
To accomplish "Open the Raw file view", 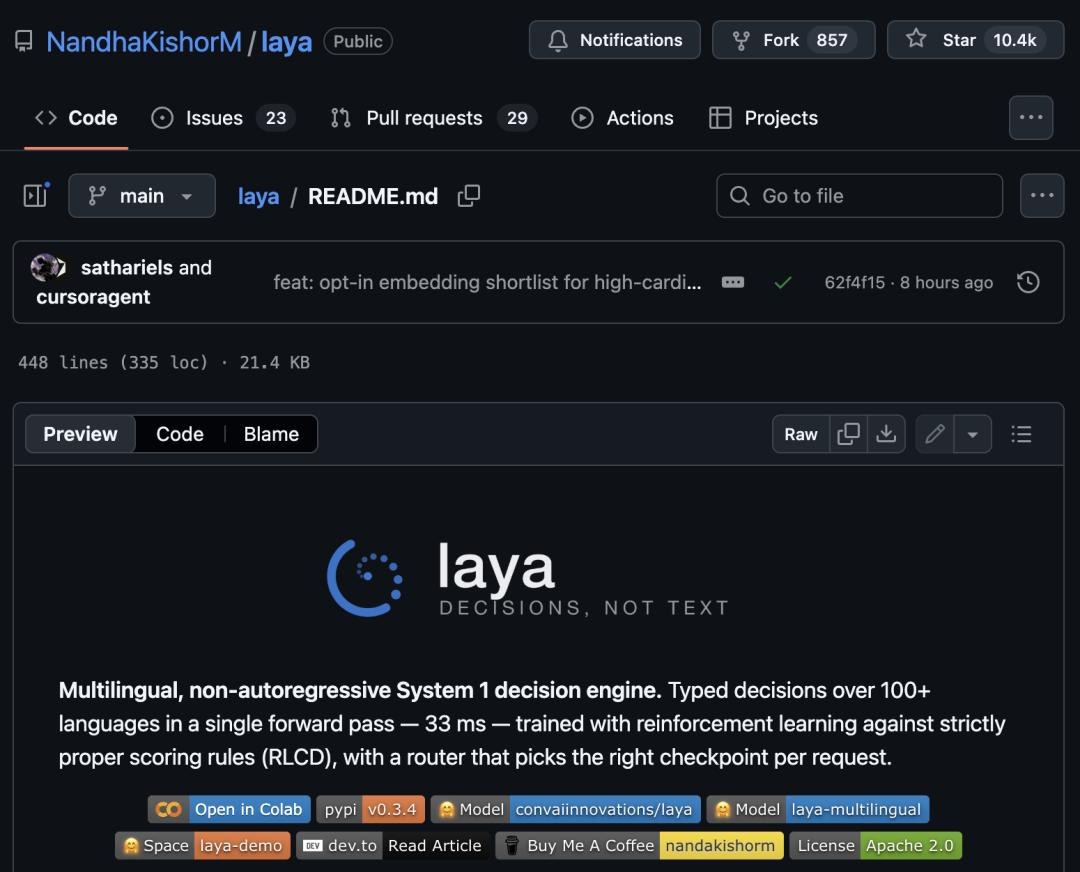I will click(800, 434).
